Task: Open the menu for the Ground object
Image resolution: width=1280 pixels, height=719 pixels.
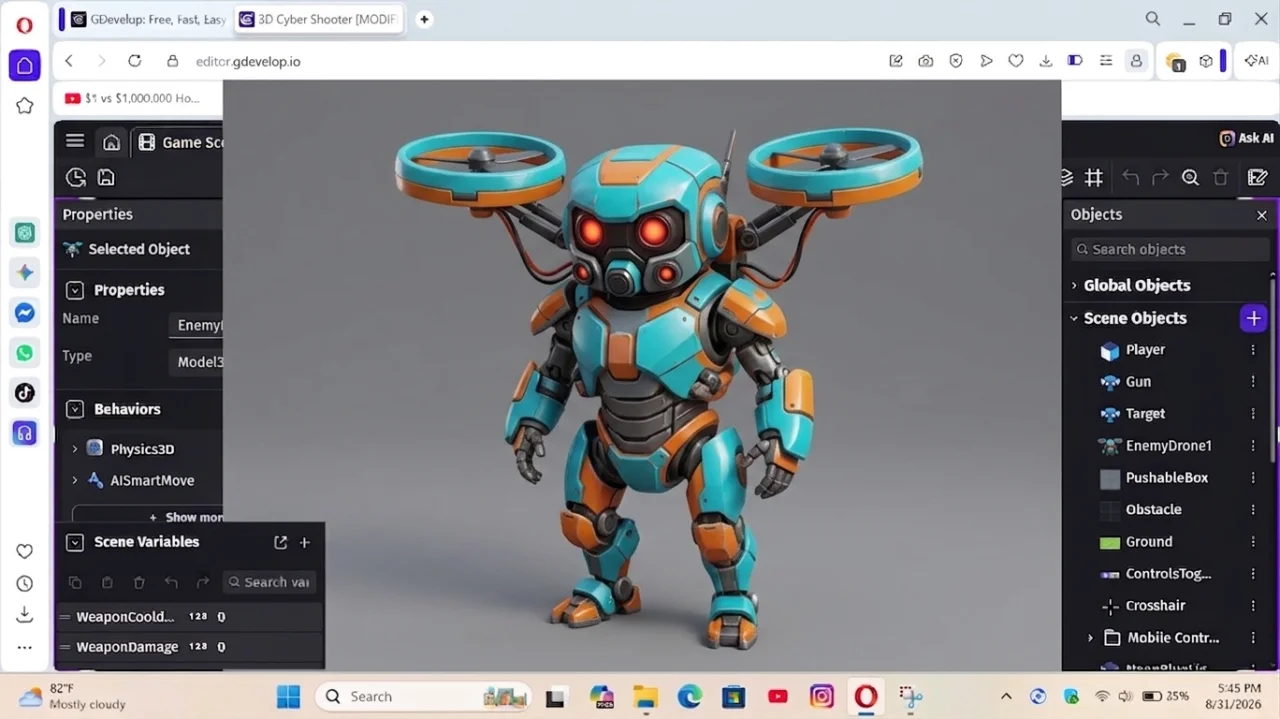Action: [x=1253, y=542]
